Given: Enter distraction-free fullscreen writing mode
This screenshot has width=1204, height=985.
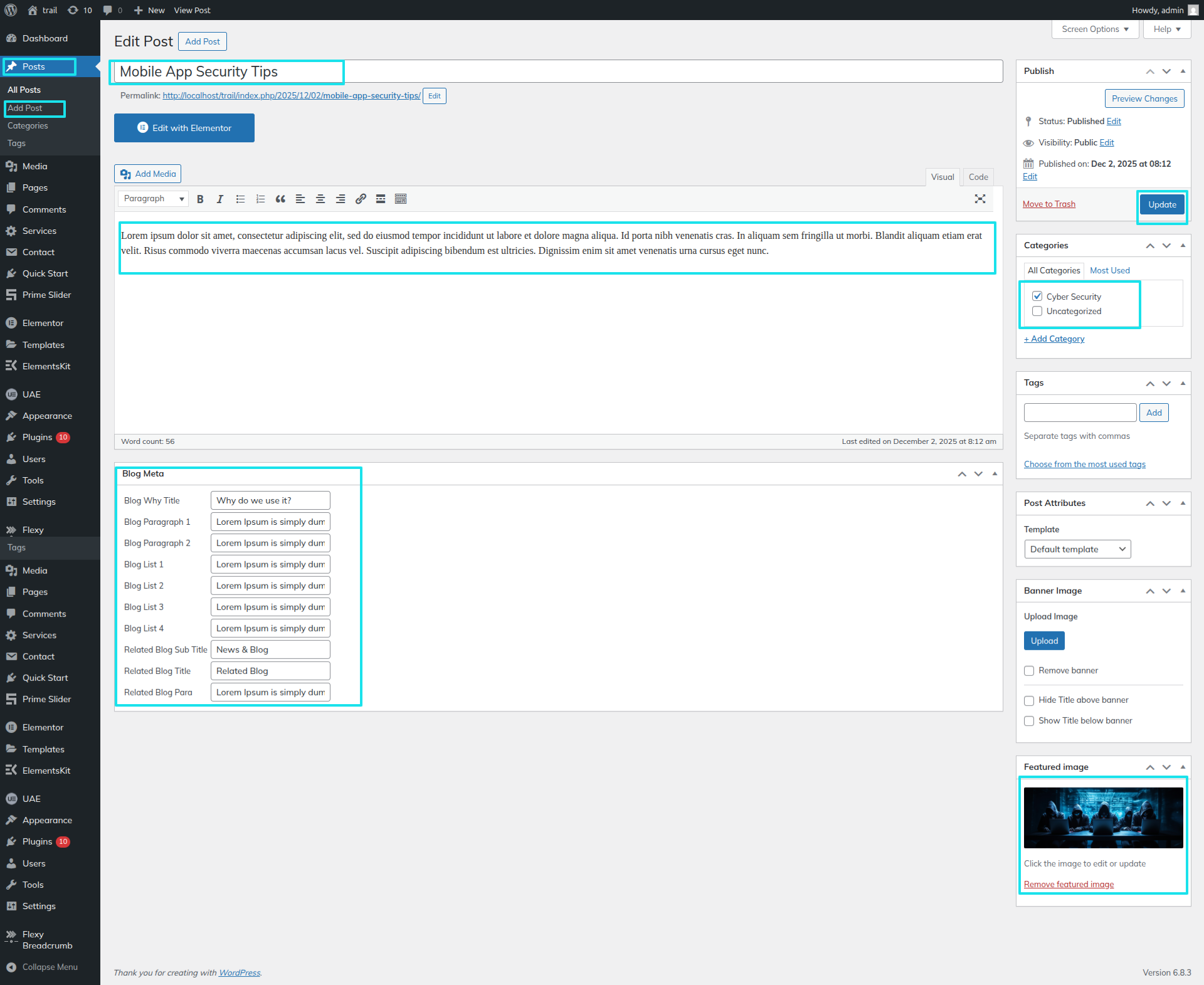Looking at the screenshot, I should click(980, 199).
